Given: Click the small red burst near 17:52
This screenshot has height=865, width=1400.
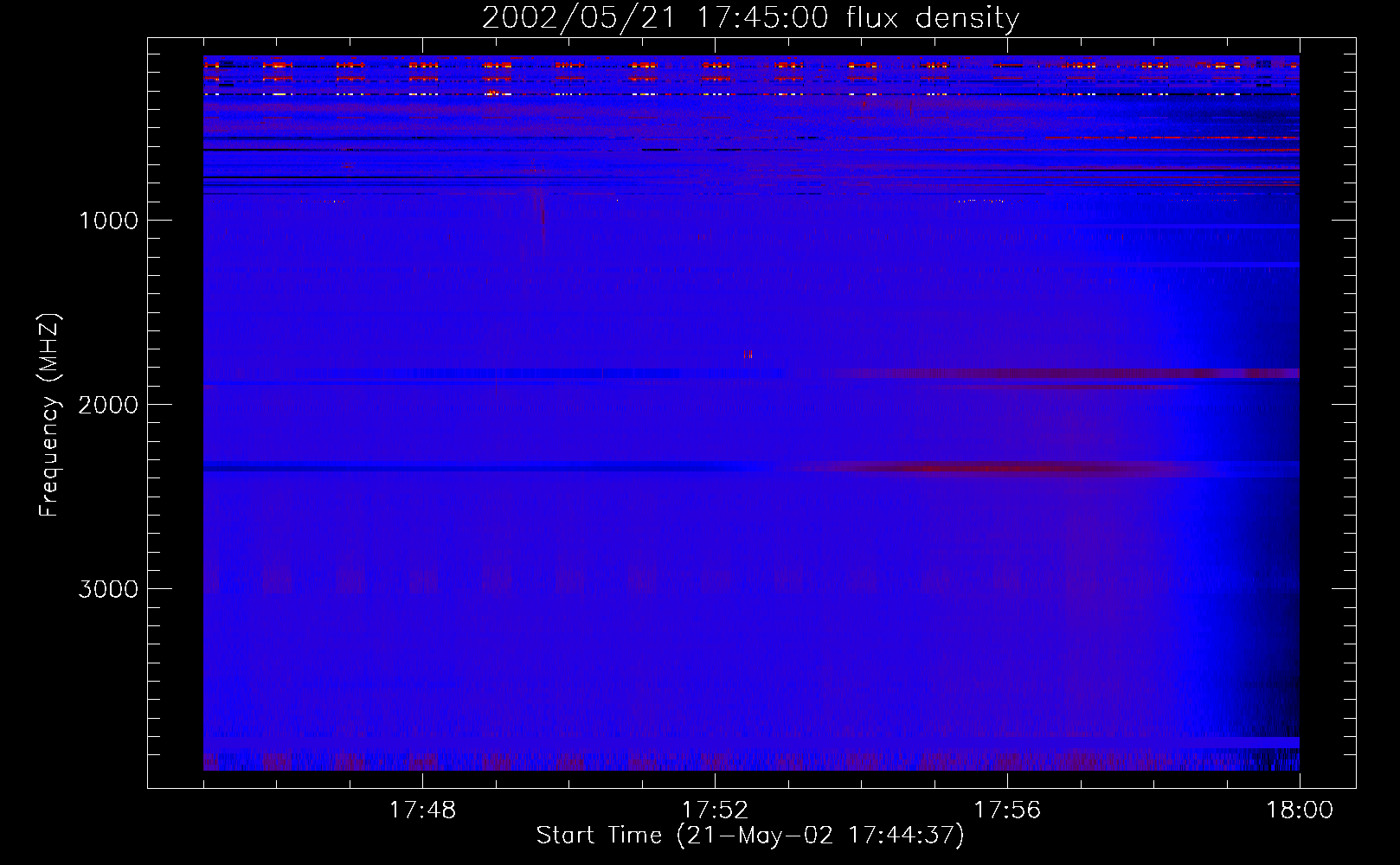Looking at the screenshot, I should point(748,354).
